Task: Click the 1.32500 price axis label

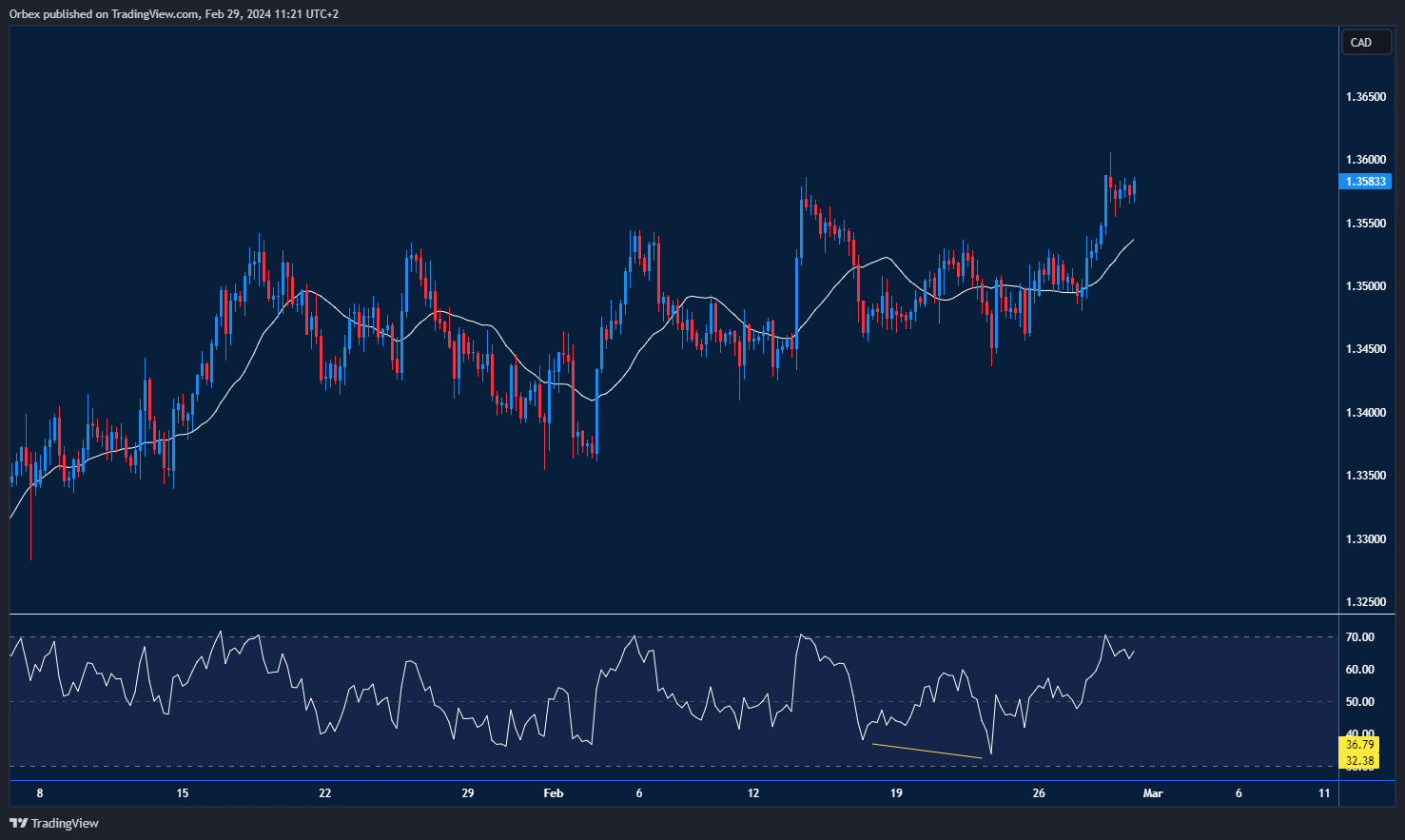Action: point(1365,602)
